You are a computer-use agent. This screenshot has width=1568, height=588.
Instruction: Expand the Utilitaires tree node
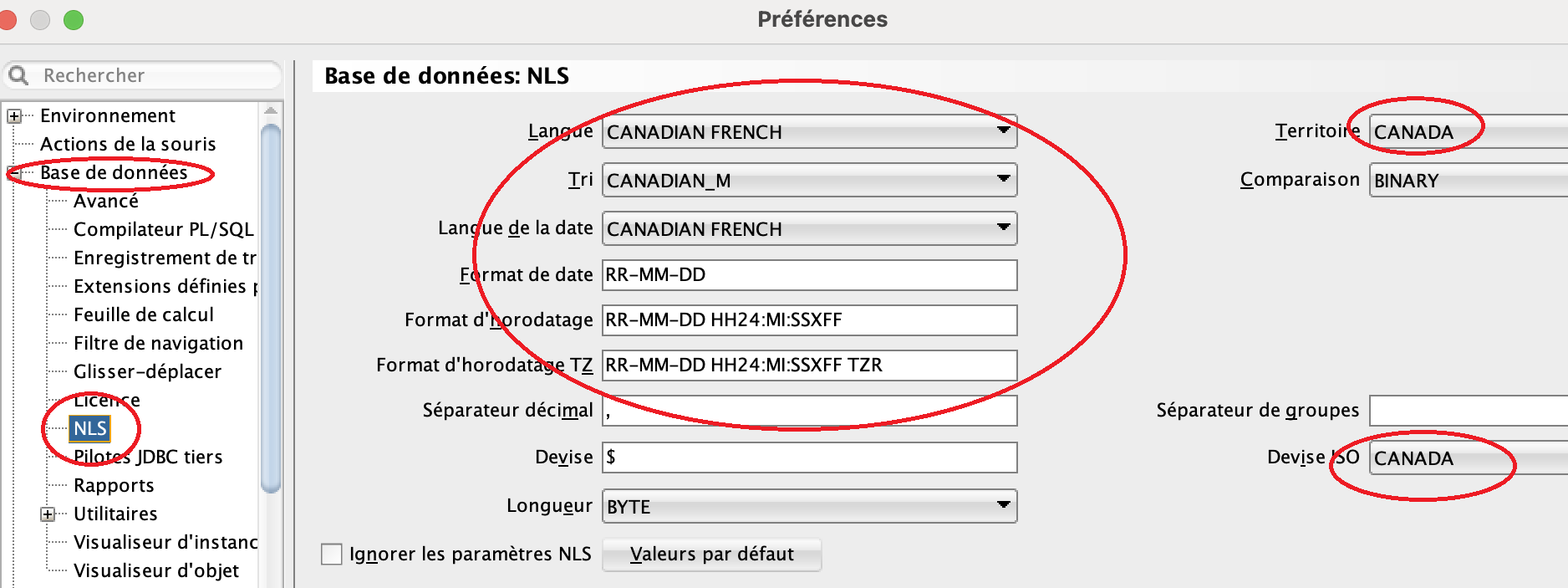[x=48, y=514]
